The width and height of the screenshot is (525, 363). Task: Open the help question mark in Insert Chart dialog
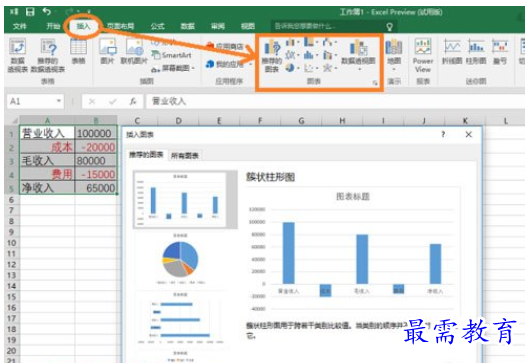tap(443, 134)
